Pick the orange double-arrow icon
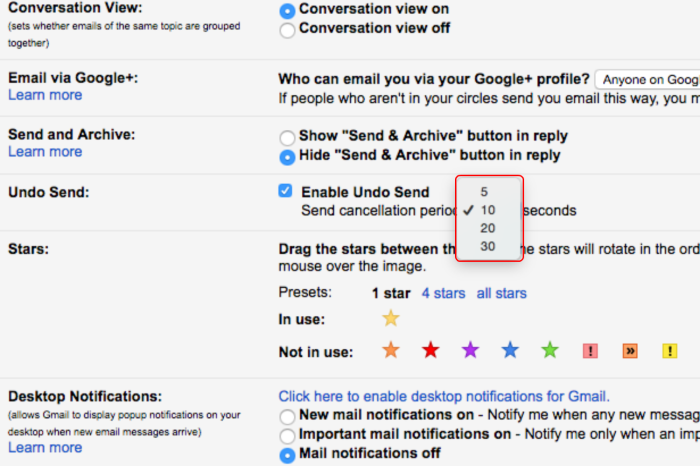700x466 pixels. coord(630,351)
